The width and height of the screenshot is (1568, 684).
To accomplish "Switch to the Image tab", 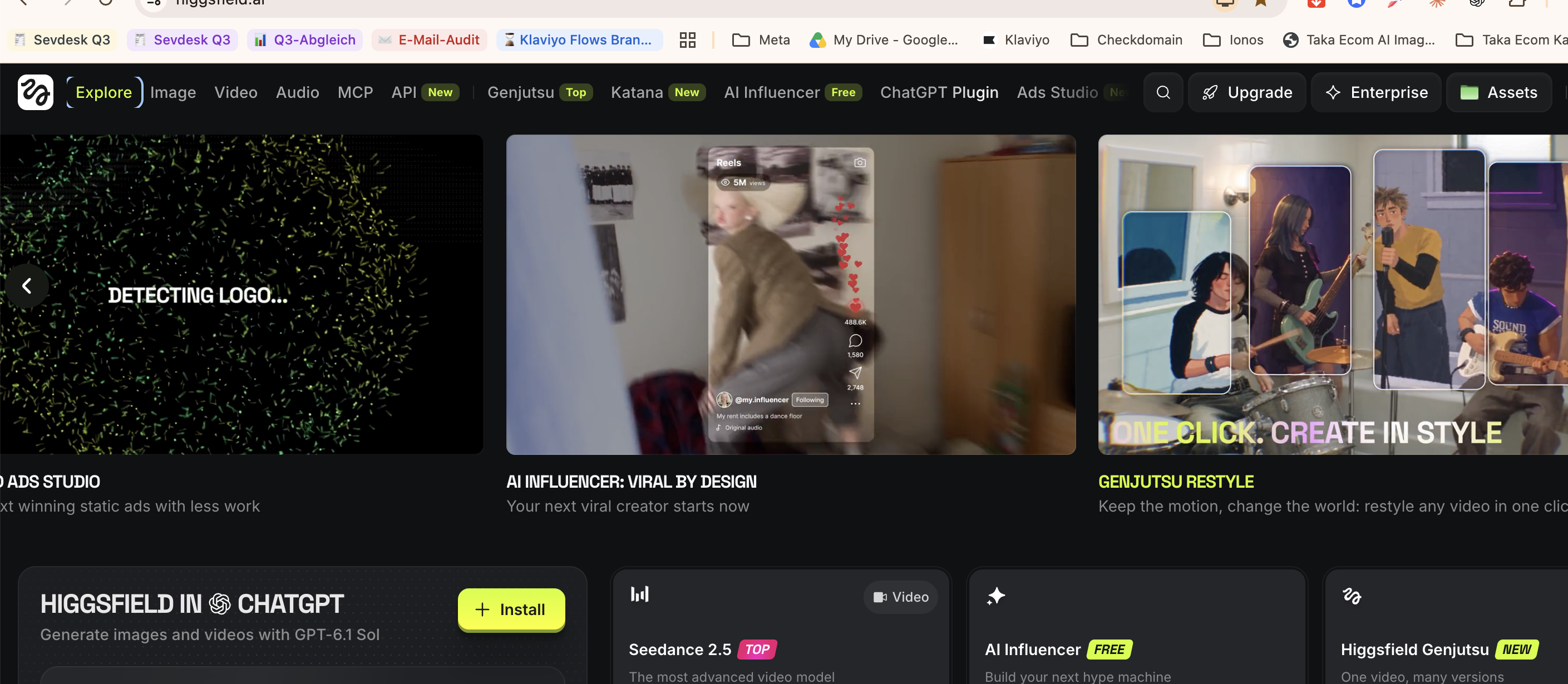I will (x=173, y=92).
